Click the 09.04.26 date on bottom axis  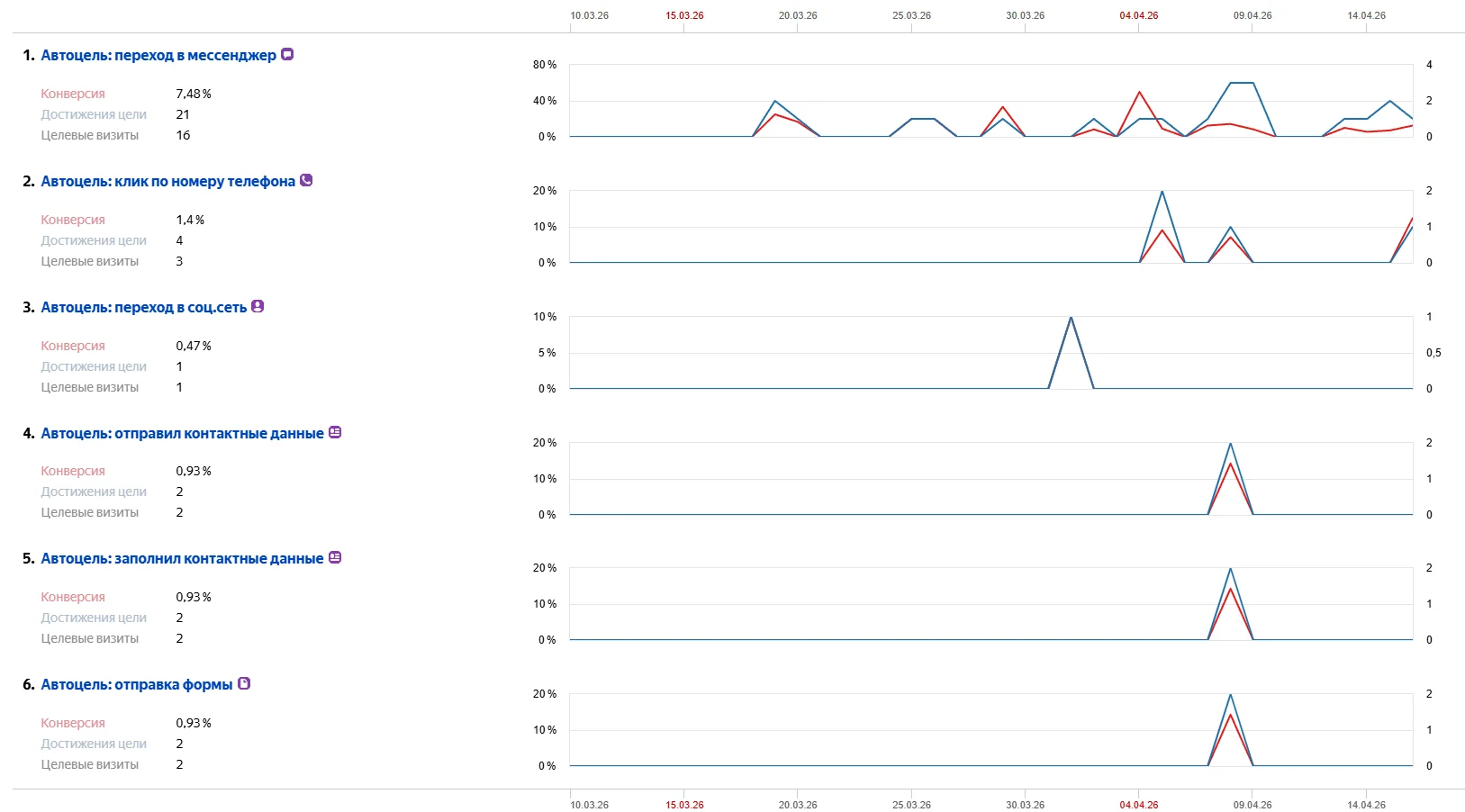click(x=1252, y=805)
